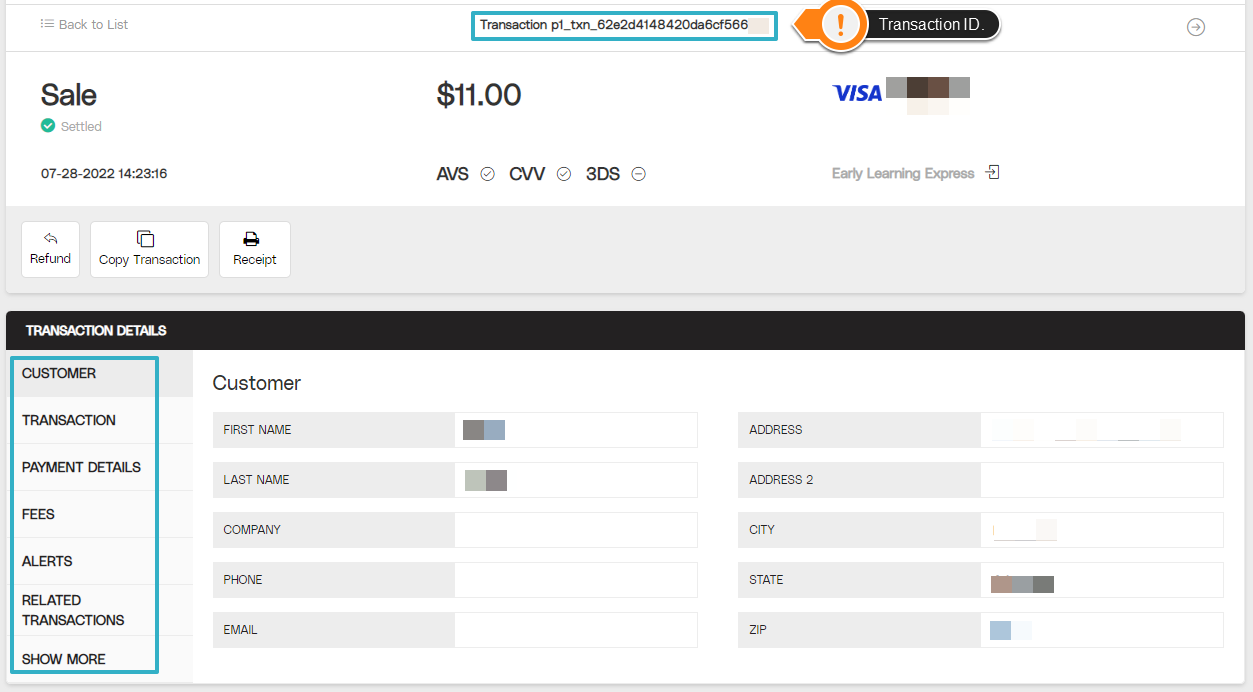Click the Settled status checkmark icon

[48, 126]
